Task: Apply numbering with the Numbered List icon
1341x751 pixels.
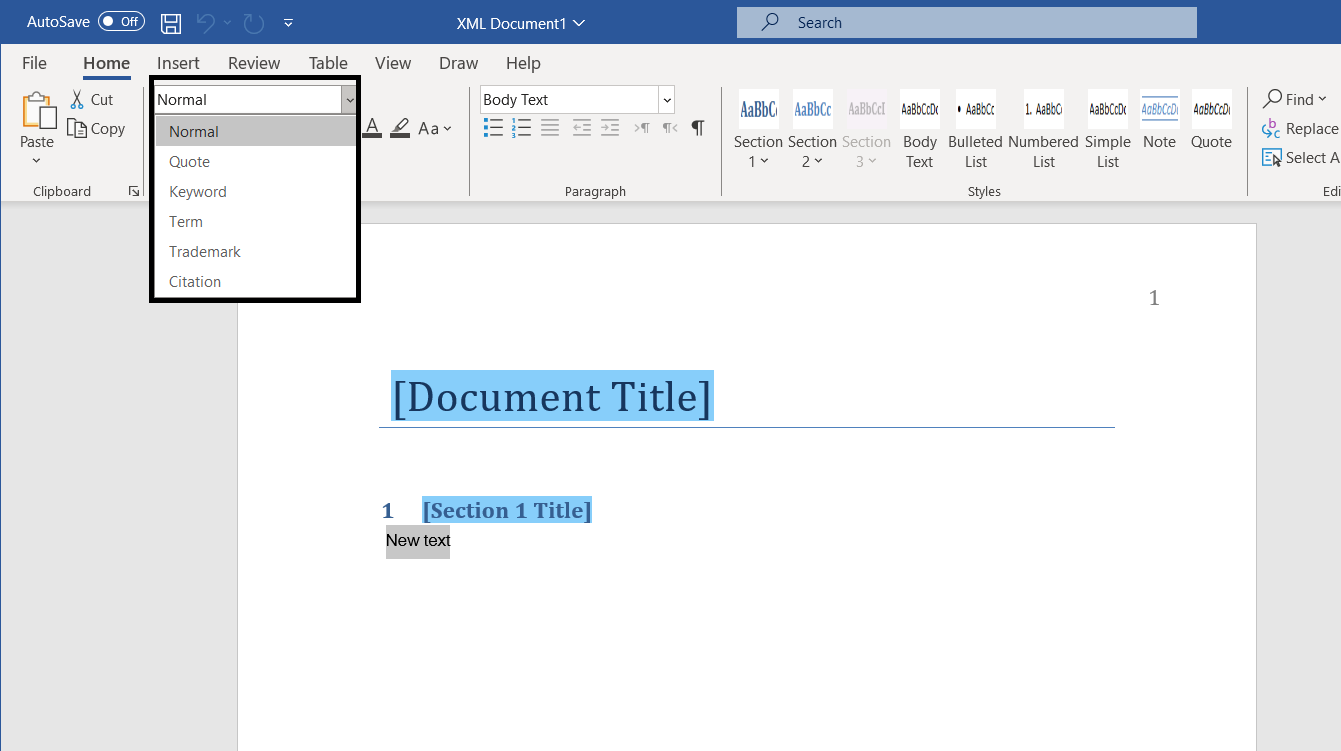Action: click(521, 127)
